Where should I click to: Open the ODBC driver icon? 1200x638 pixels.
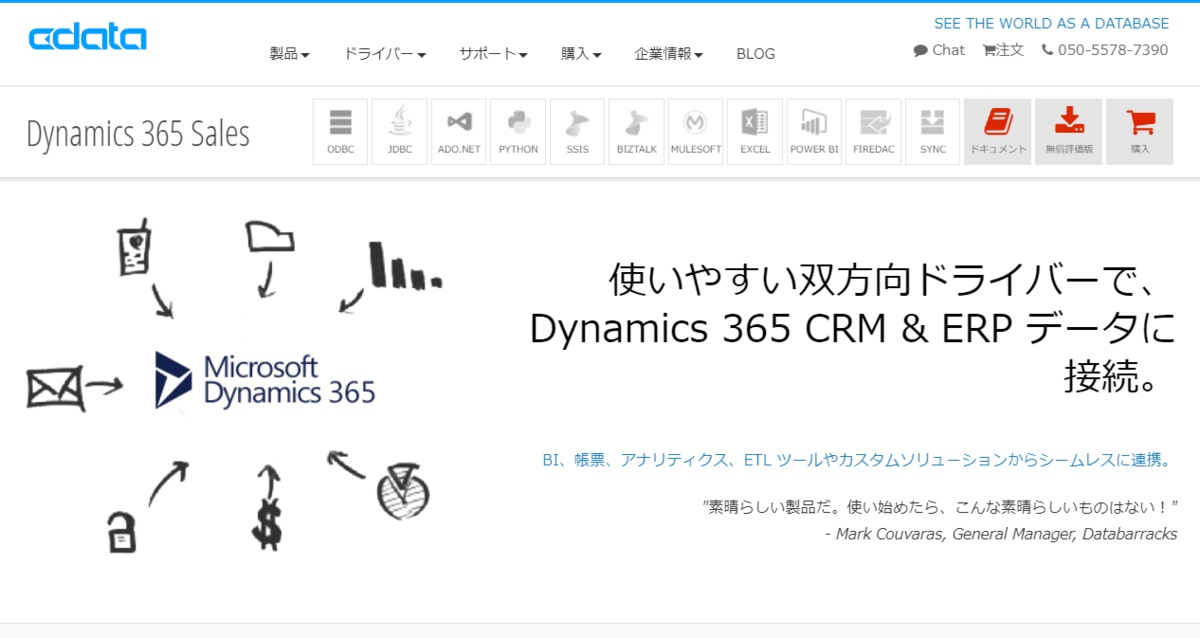[x=340, y=131]
